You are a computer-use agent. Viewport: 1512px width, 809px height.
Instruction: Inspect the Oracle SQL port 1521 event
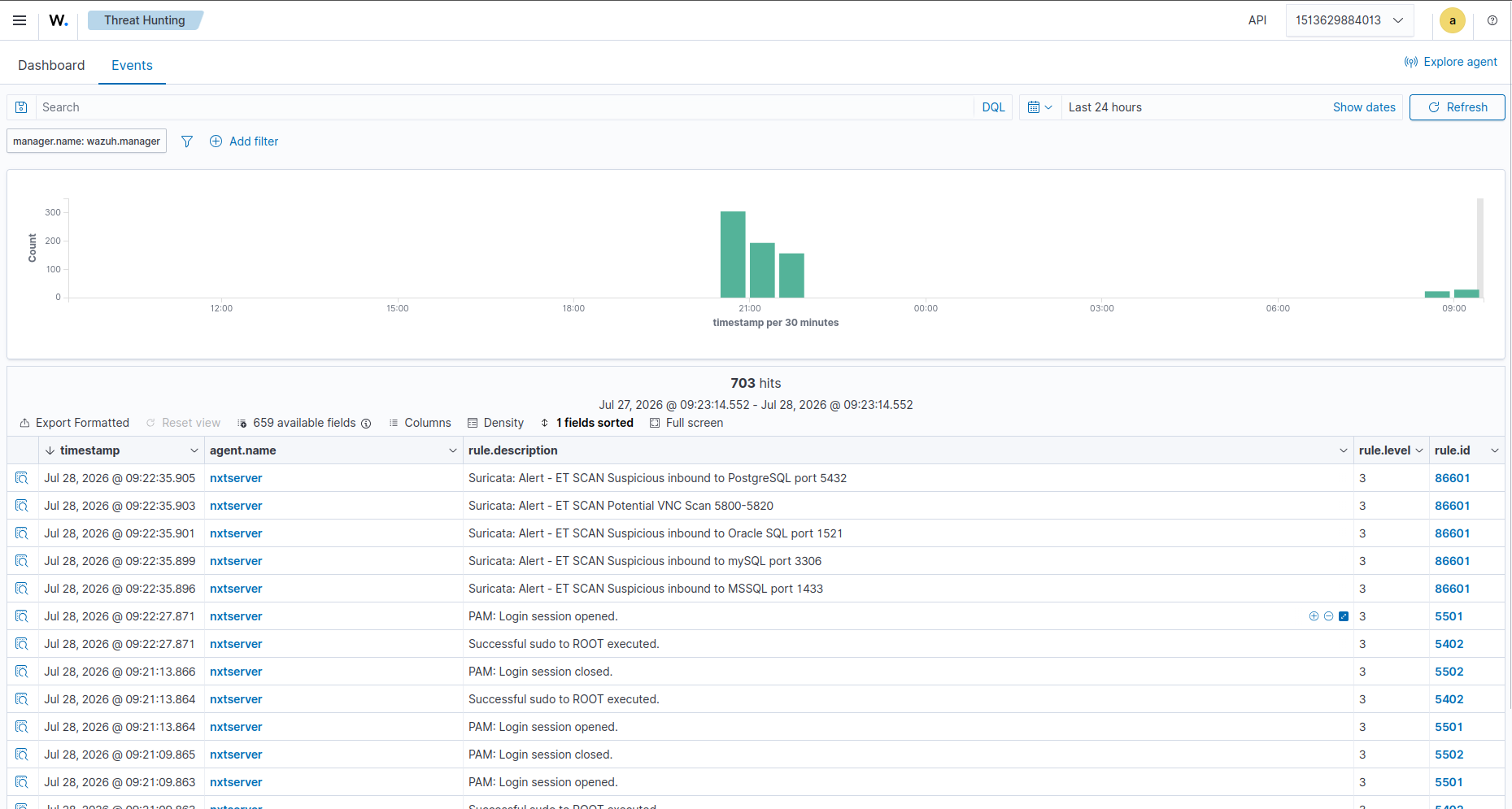[x=22, y=533]
